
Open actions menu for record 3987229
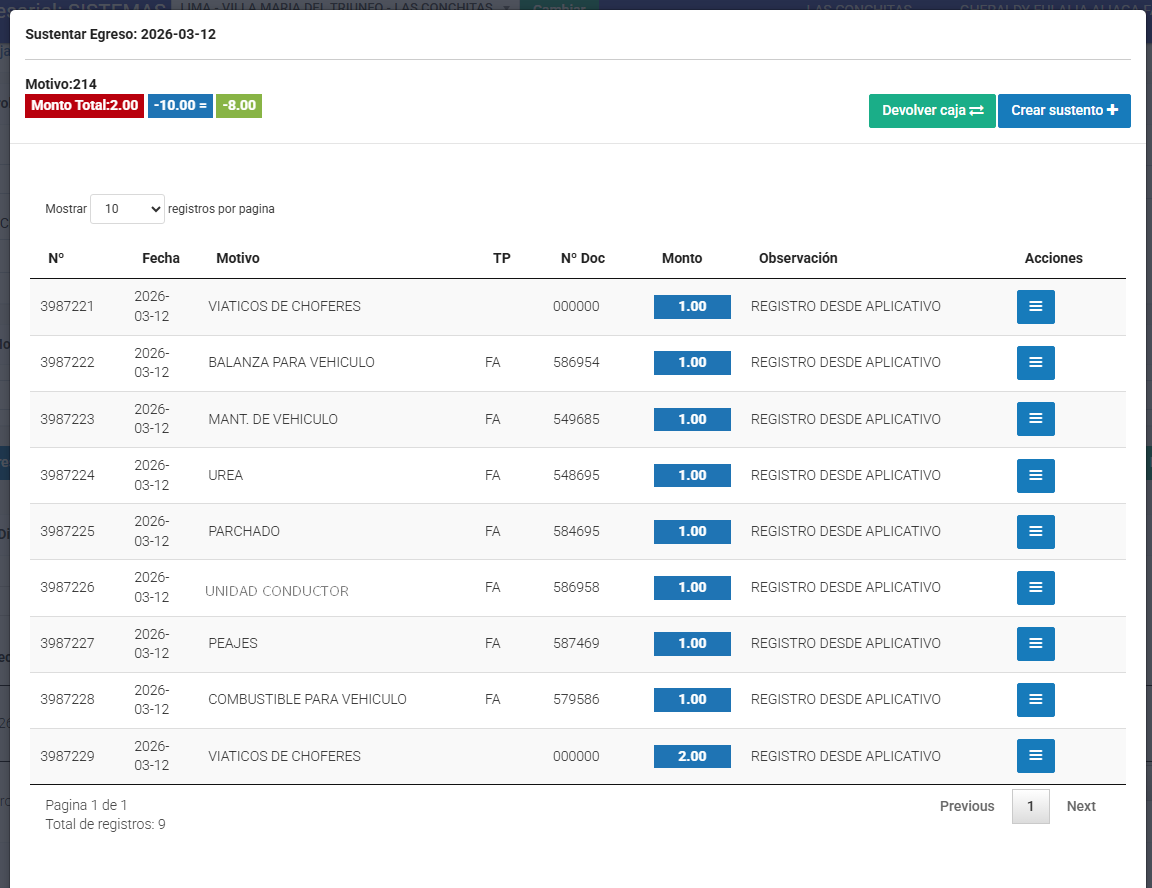(1035, 756)
